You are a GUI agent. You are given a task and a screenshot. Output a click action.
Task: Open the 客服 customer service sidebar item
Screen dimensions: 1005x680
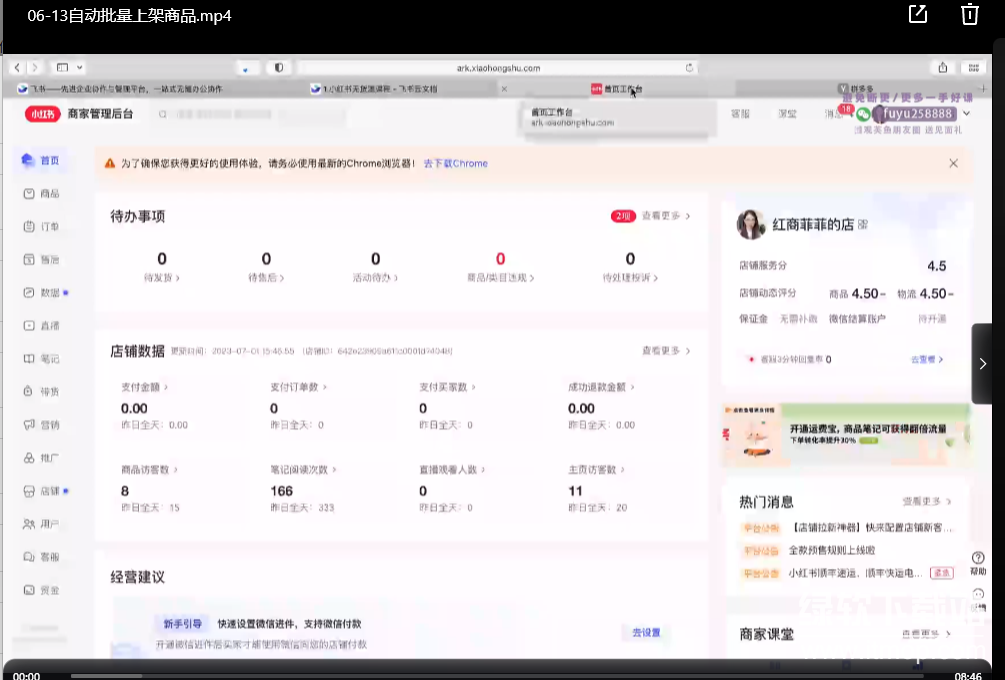pos(40,557)
